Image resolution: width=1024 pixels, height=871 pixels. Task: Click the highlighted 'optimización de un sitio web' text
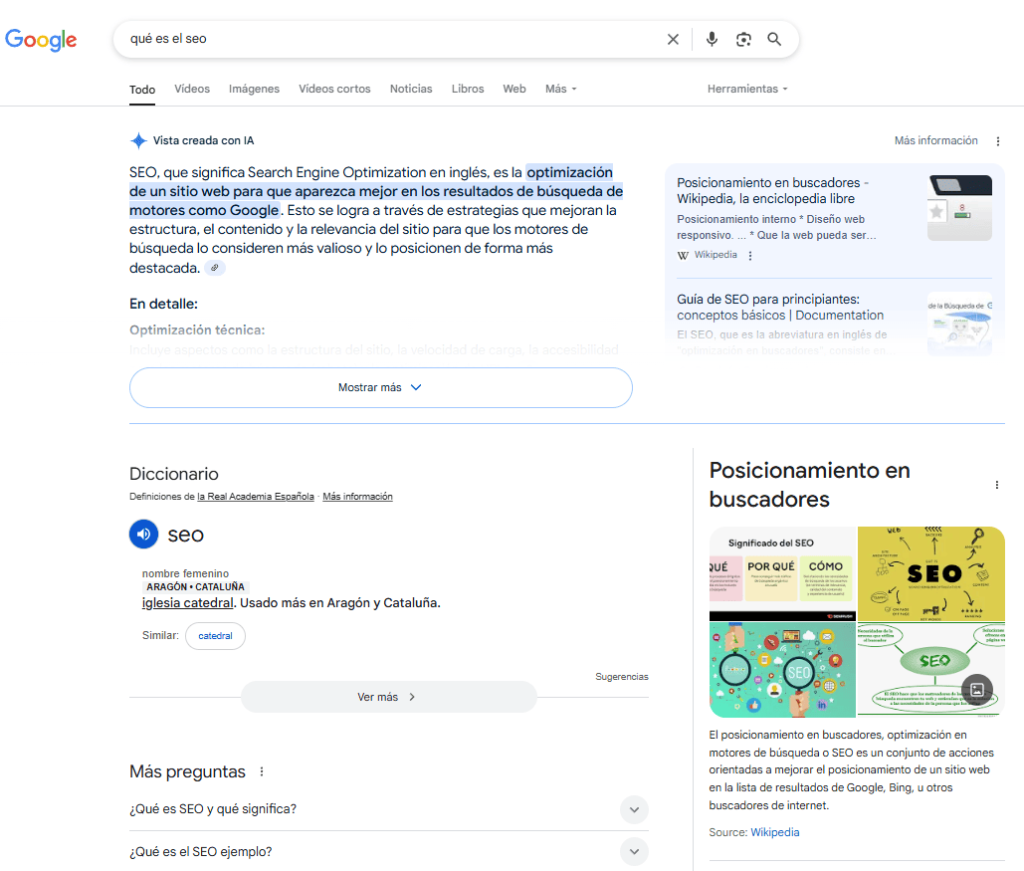click(376, 191)
